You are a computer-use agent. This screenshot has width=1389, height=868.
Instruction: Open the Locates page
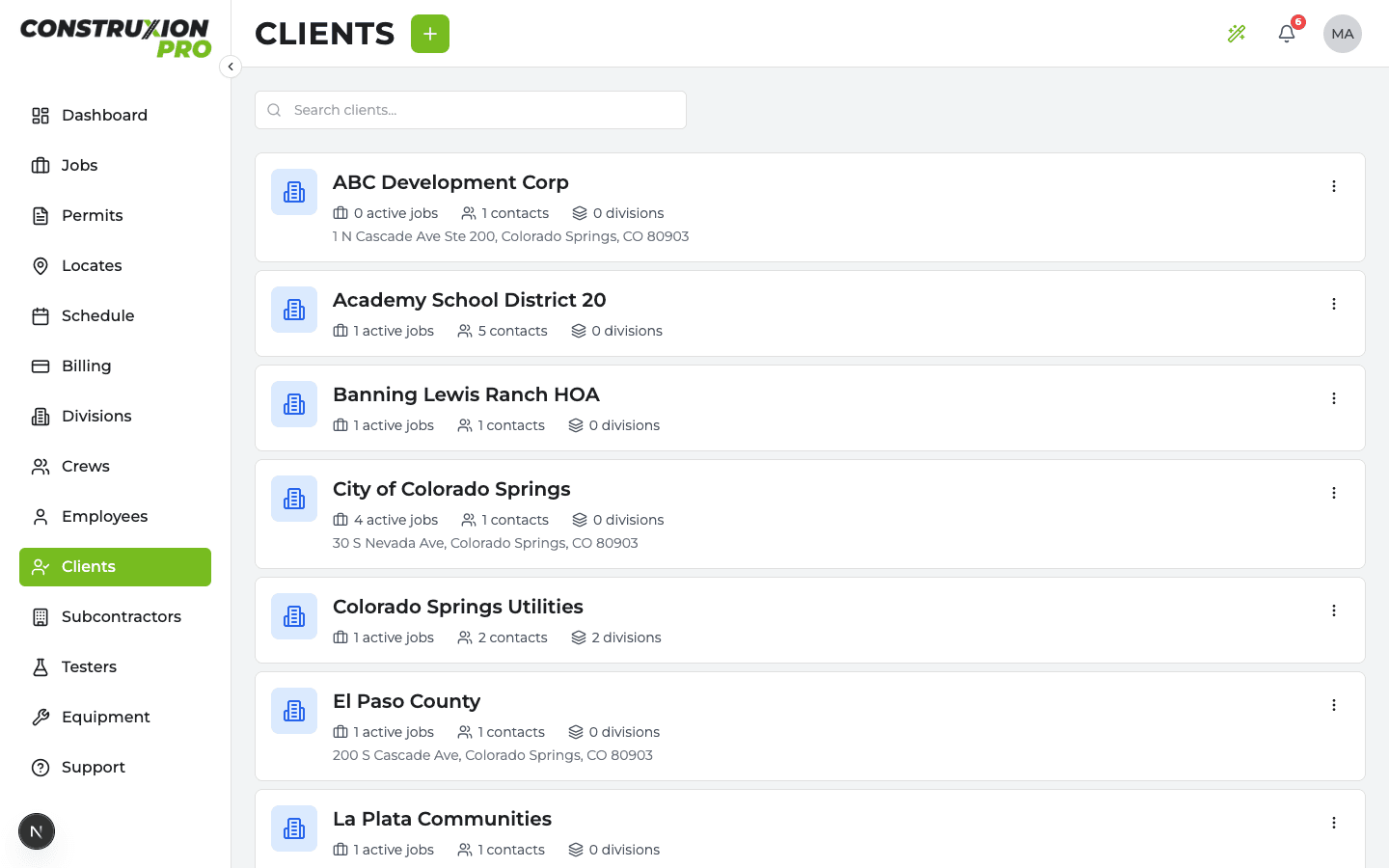click(115, 266)
